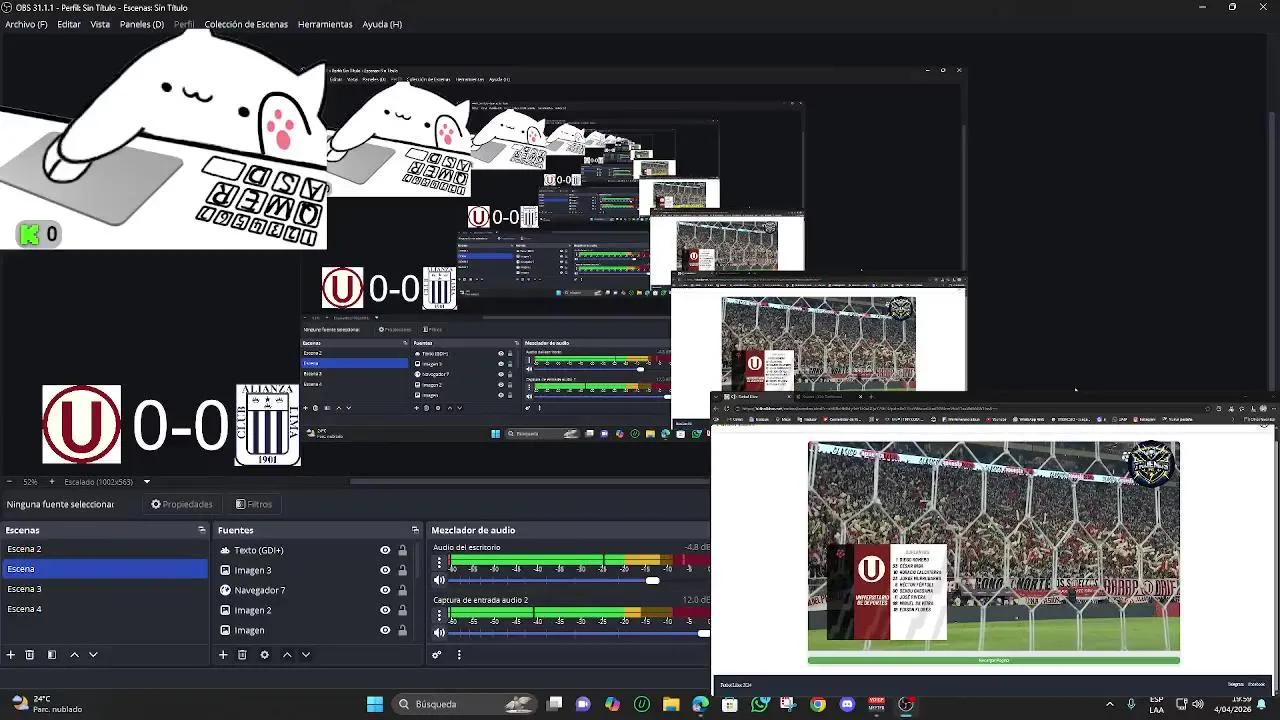Open Microsoft Edge from the taskbar
Screen dimensions: 1280x720
tap(700, 704)
